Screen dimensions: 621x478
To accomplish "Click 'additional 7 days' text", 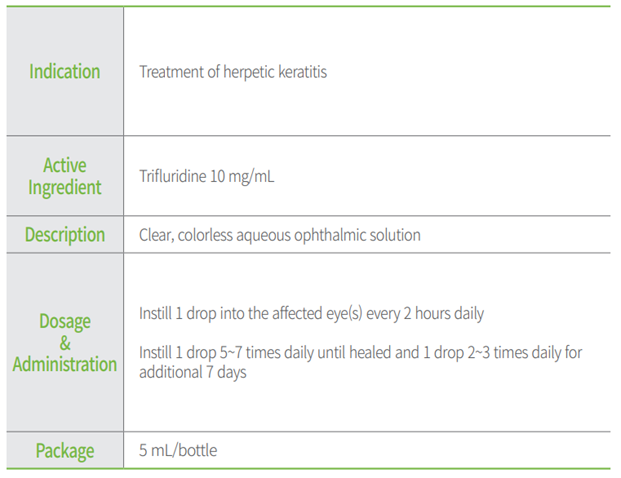I will 193,372.
